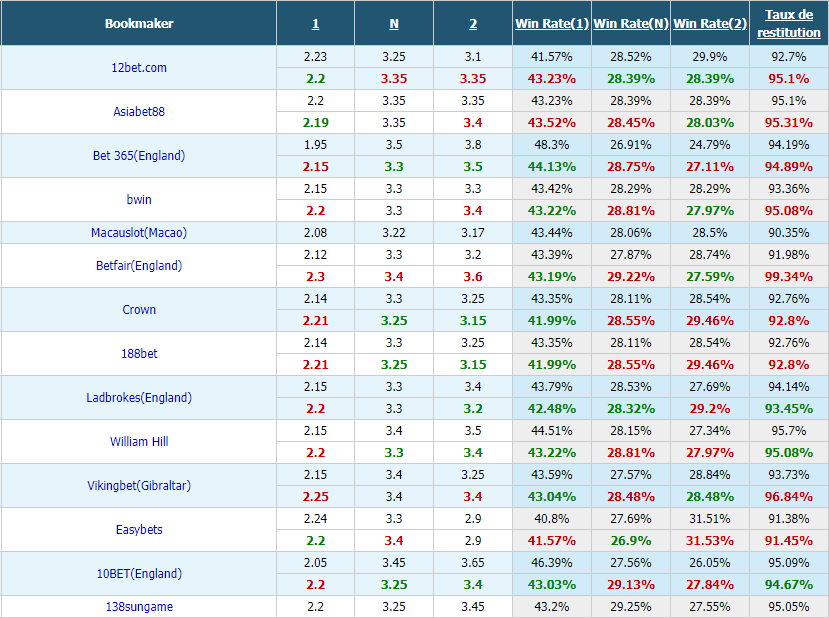Click the William Hill link

point(139,441)
